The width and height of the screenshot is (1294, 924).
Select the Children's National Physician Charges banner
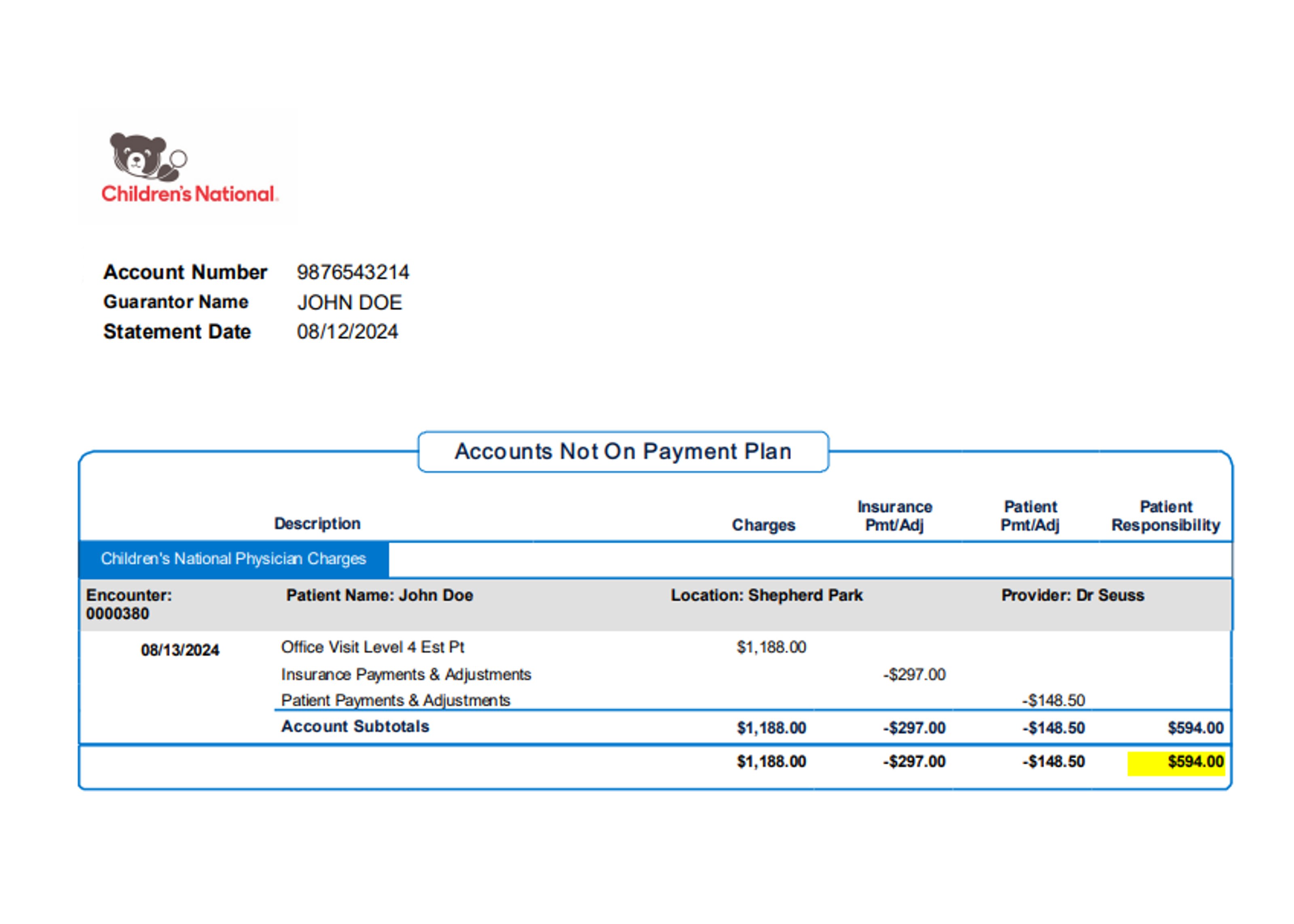(x=234, y=558)
